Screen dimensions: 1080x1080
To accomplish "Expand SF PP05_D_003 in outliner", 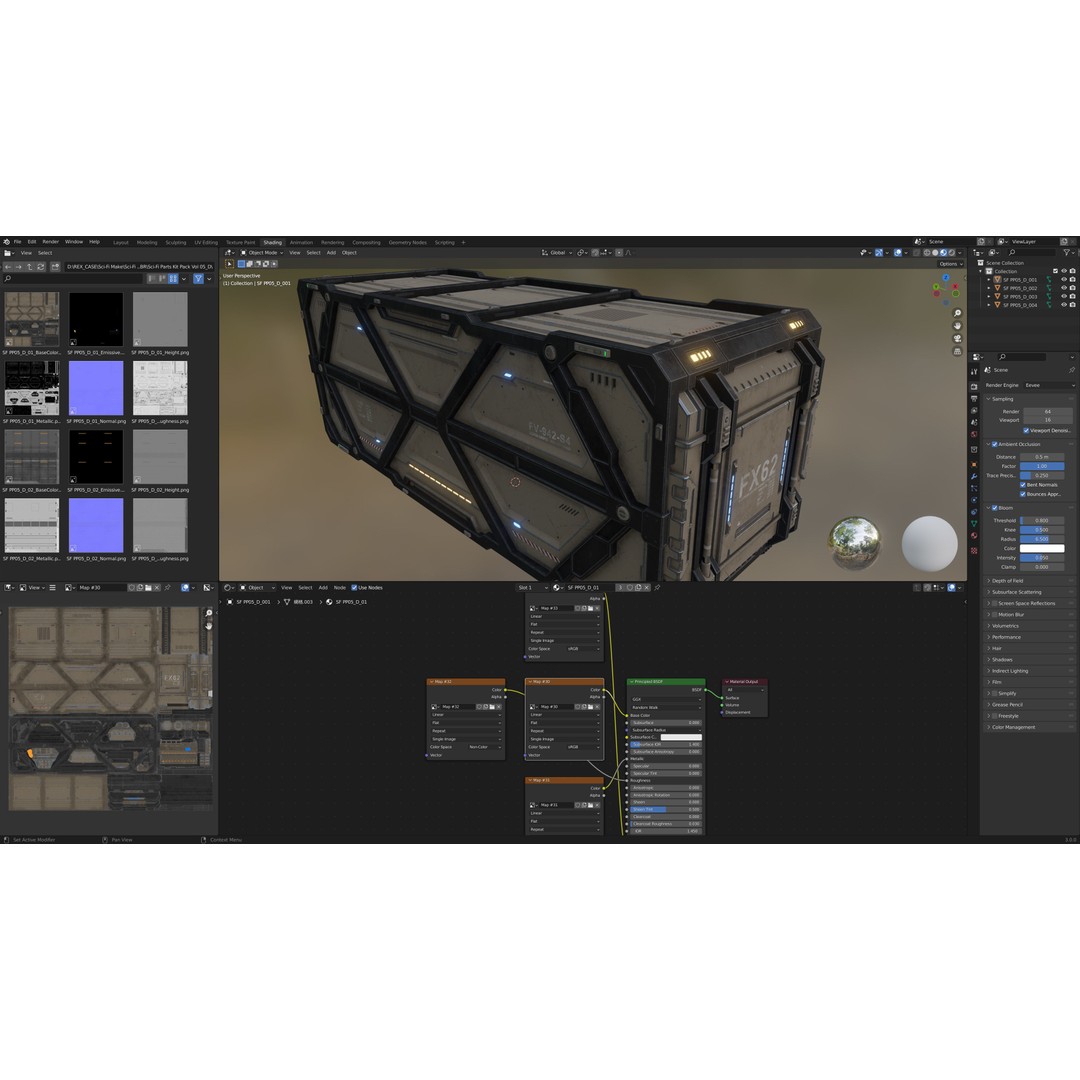I will coord(989,296).
